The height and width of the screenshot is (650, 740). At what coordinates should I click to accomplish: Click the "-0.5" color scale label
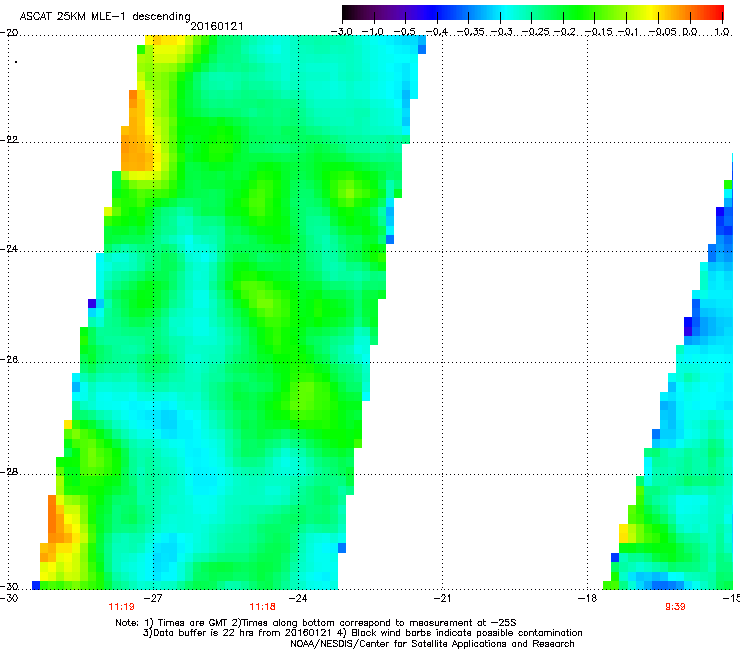pyautogui.click(x=404, y=32)
